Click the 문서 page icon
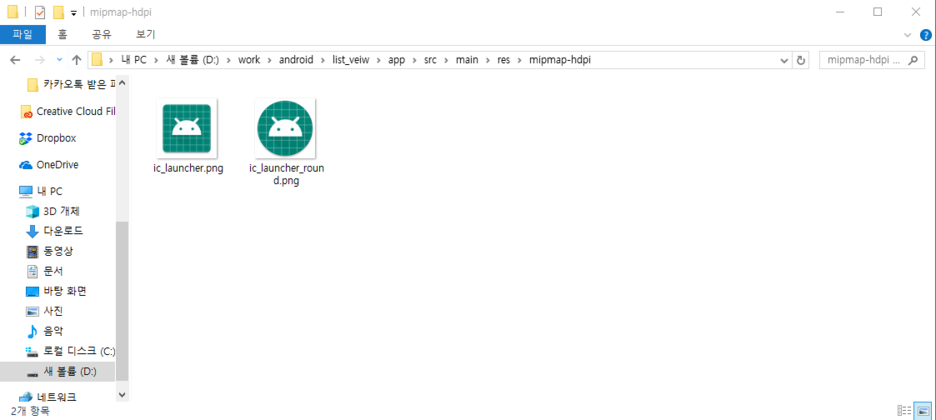Screen dimensions: 936x420 (32, 271)
